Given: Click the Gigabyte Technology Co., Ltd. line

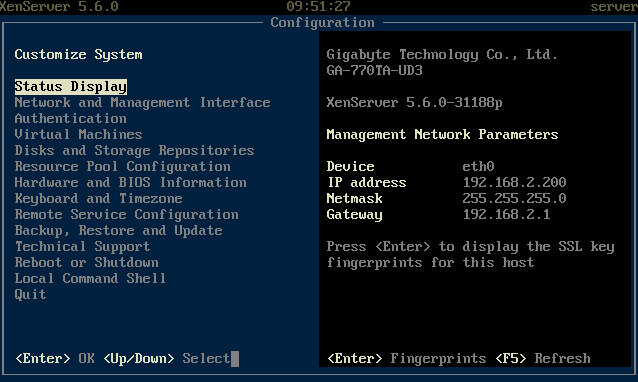Looking at the screenshot, I should coord(442,55).
